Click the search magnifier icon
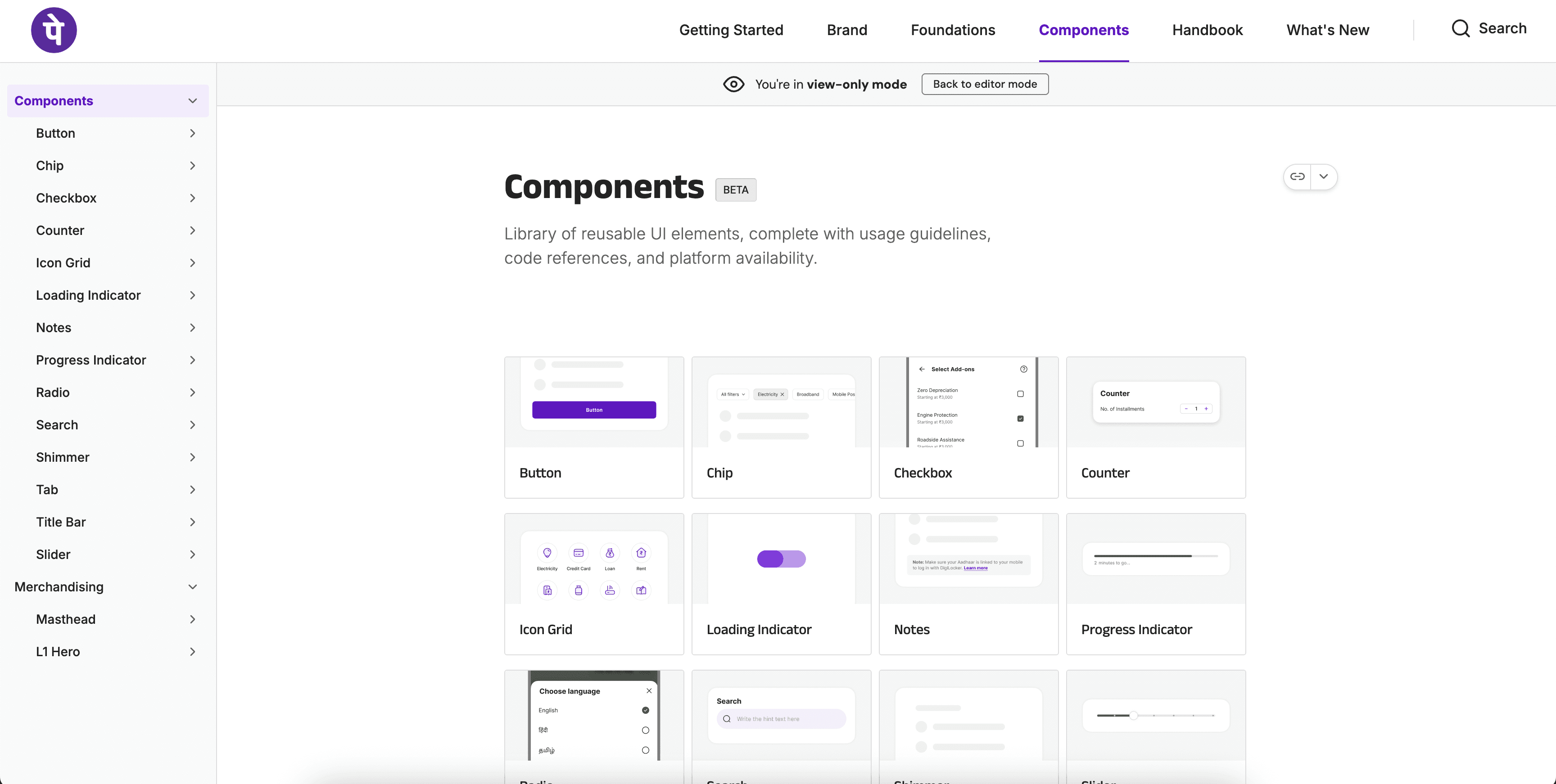 point(1460,28)
